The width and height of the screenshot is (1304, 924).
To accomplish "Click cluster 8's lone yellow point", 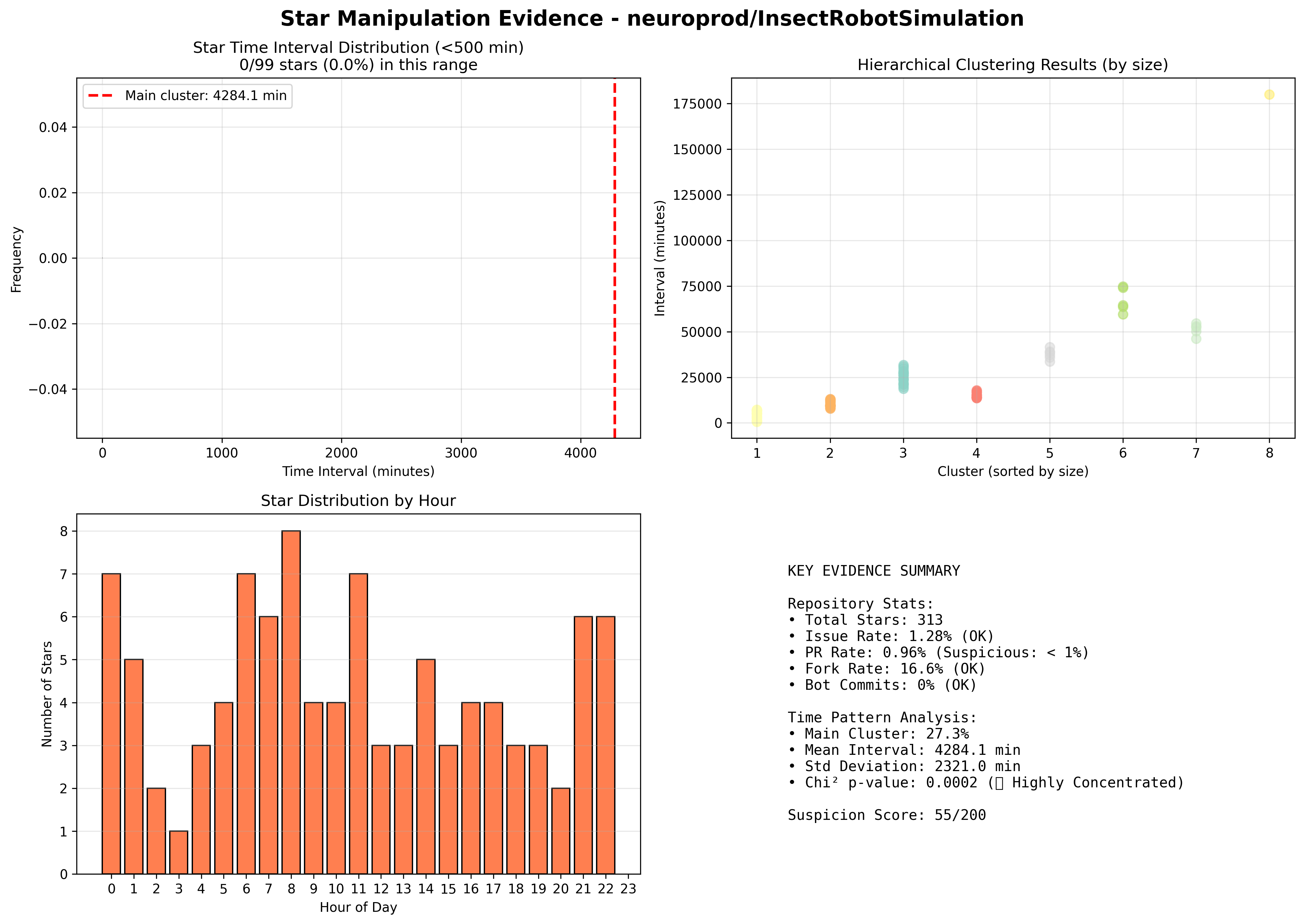I will [1269, 94].
